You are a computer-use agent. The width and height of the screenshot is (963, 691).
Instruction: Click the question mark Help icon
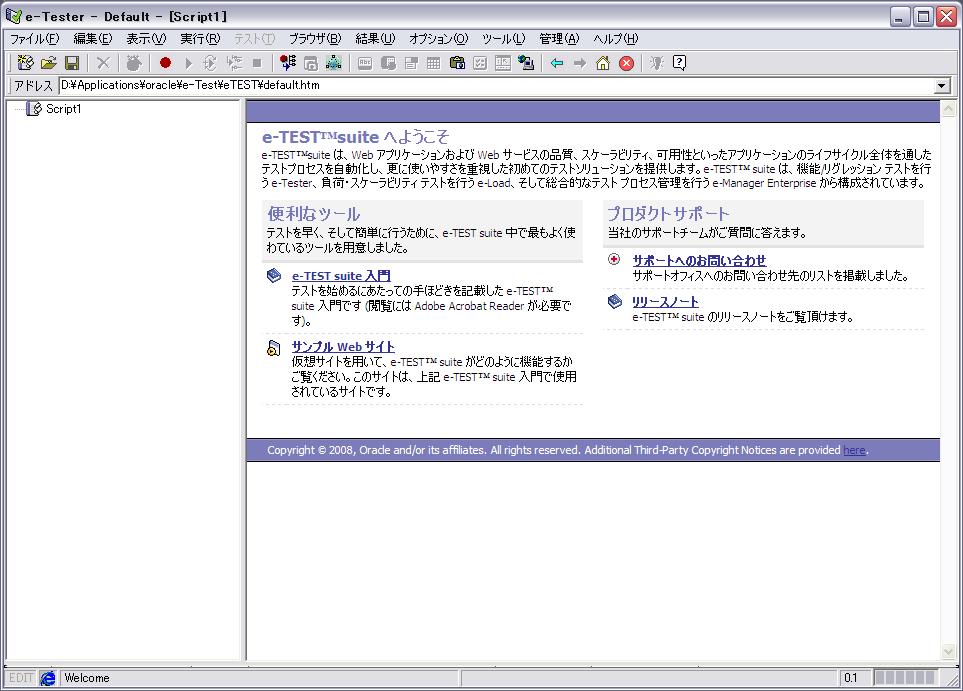(679, 63)
